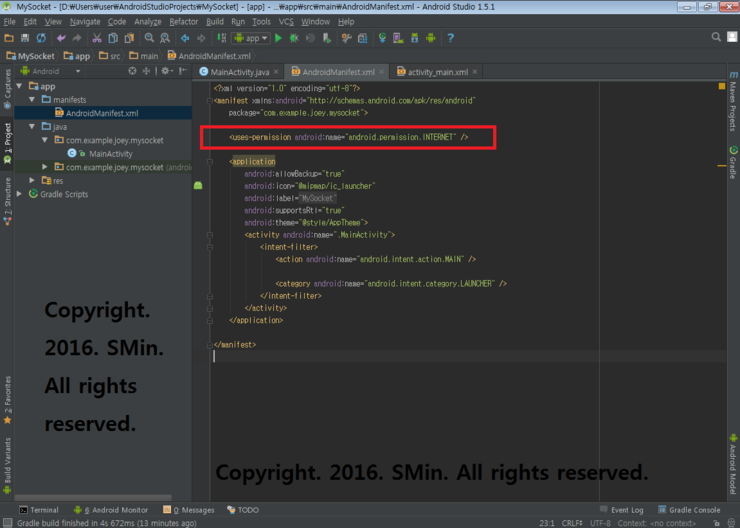740x528 pixels.
Task: Open the Android Device Monitor icon
Action: pos(430,38)
